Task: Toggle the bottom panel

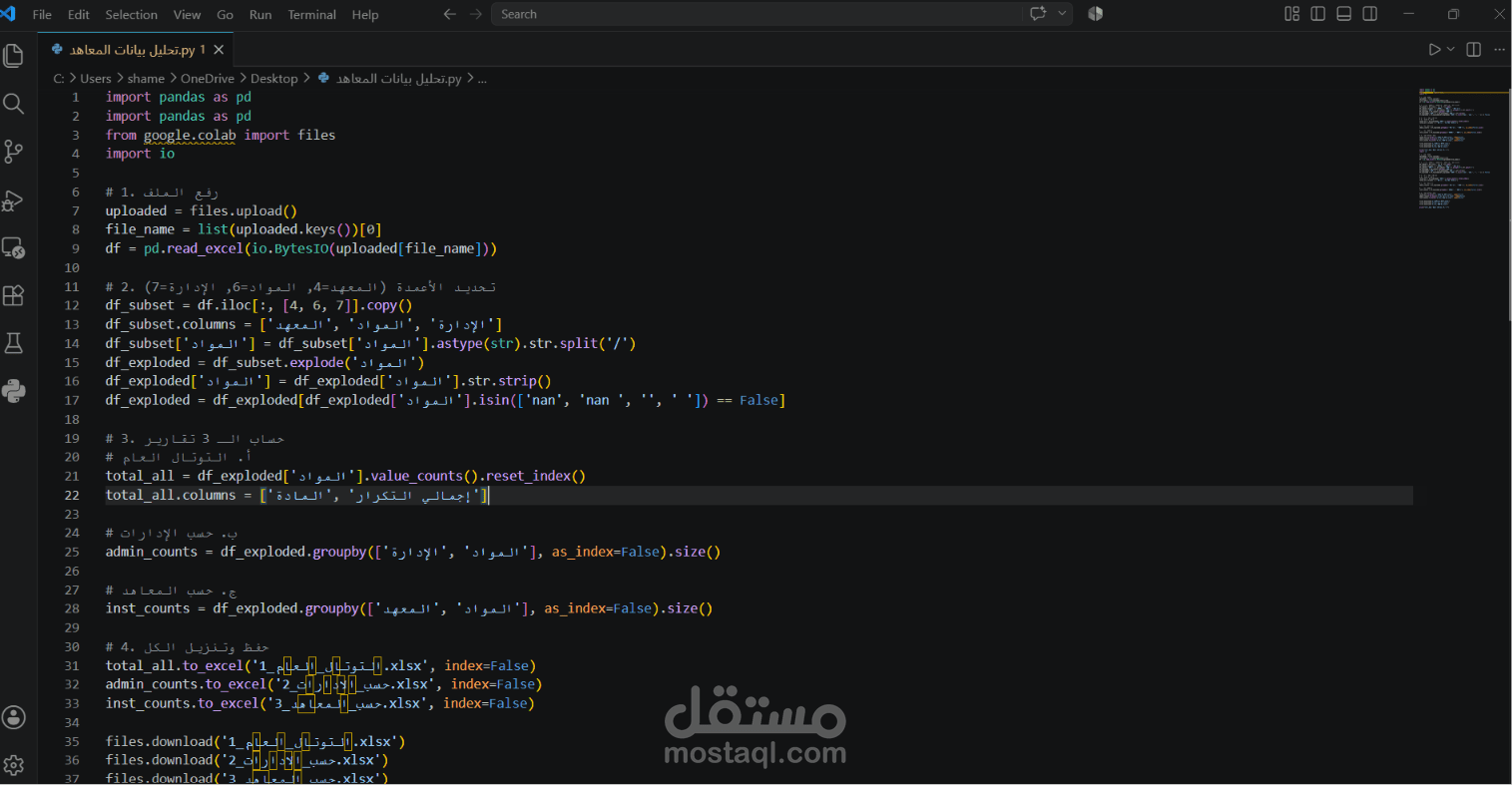Action: tap(1343, 14)
